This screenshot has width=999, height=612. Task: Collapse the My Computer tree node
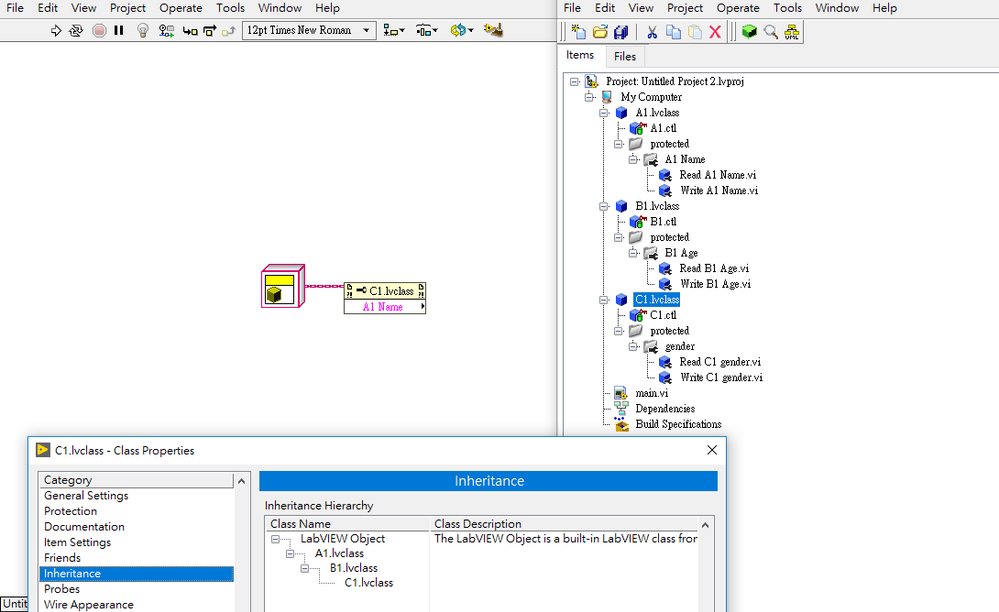coord(589,97)
